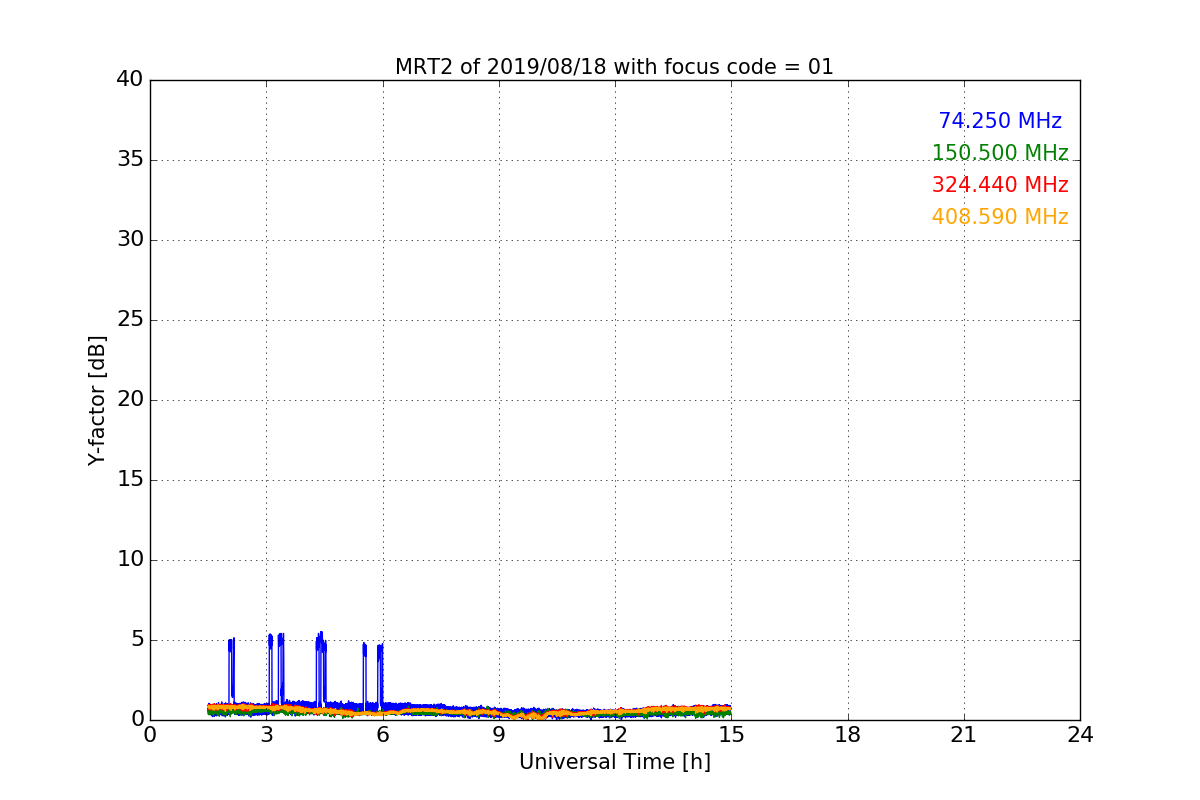Click y-axis tick label 25
The height and width of the screenshot is (800, 1200).
(130, 320)
